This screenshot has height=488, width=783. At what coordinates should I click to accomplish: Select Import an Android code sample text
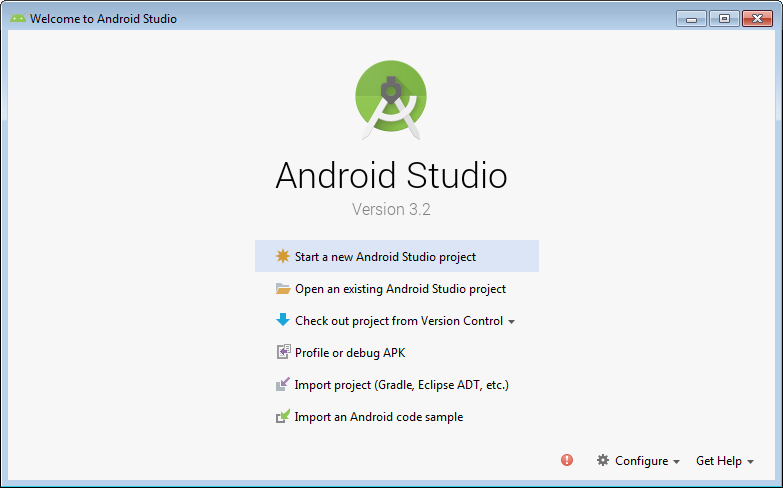point(379,417)
